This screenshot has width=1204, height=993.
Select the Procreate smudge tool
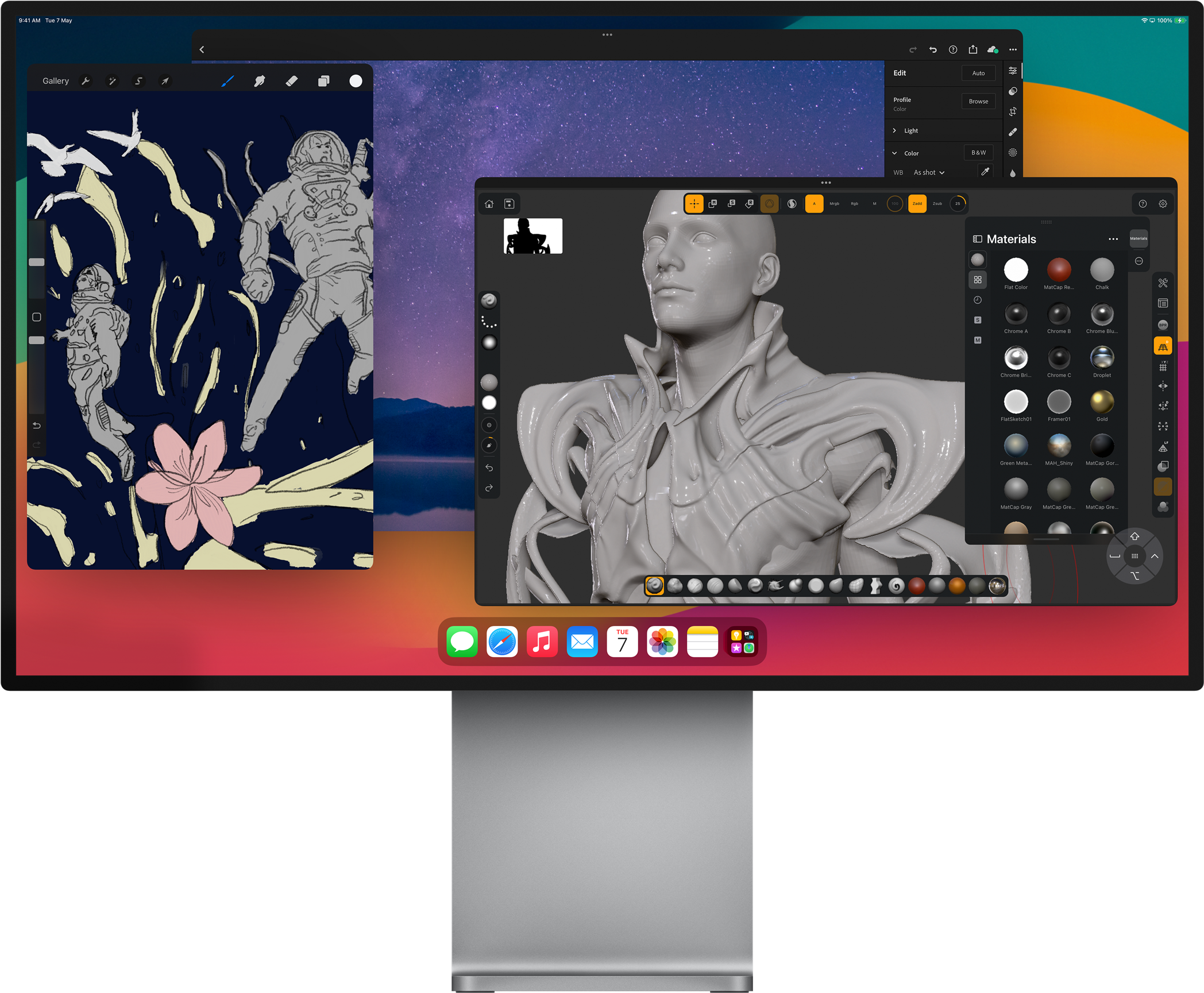click(260, 81)
